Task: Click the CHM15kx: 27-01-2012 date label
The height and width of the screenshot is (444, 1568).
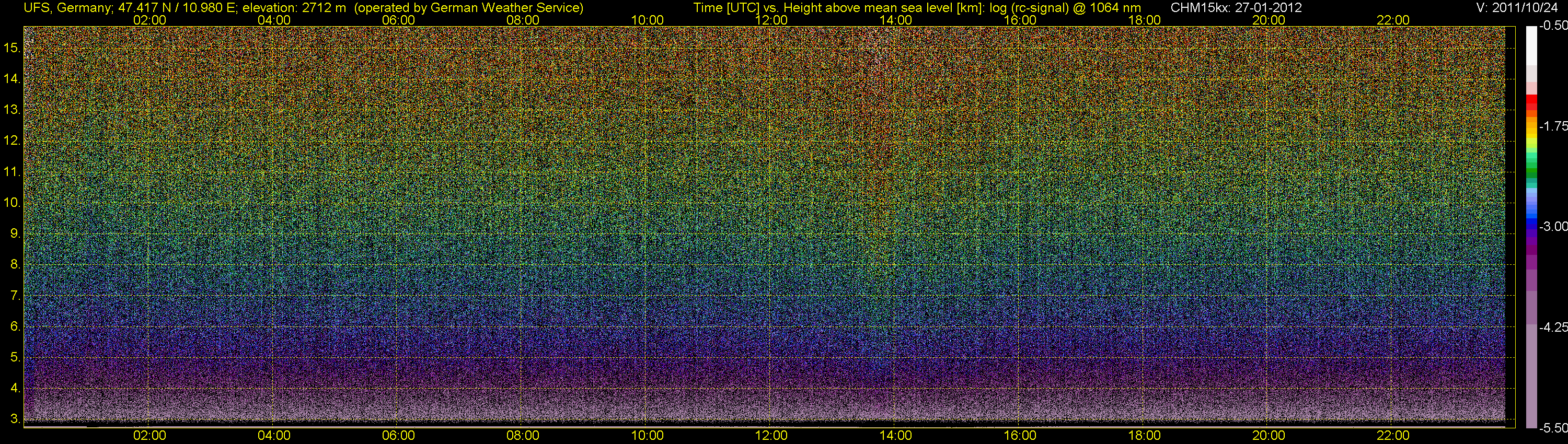Action: pyautogui.click(x=1236, y=8)
